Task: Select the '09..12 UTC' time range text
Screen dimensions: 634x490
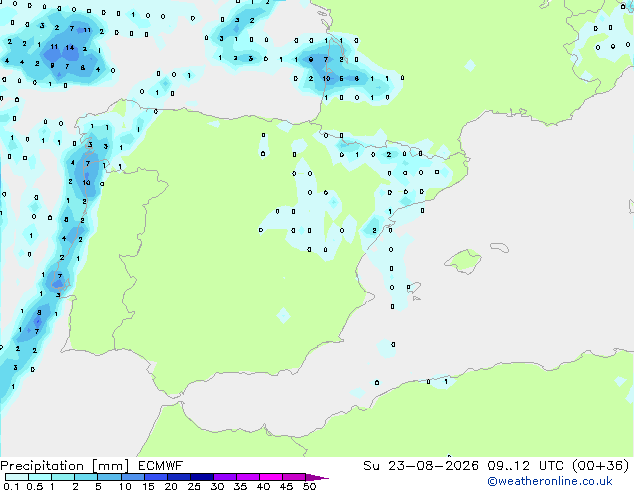Action: 526,466
